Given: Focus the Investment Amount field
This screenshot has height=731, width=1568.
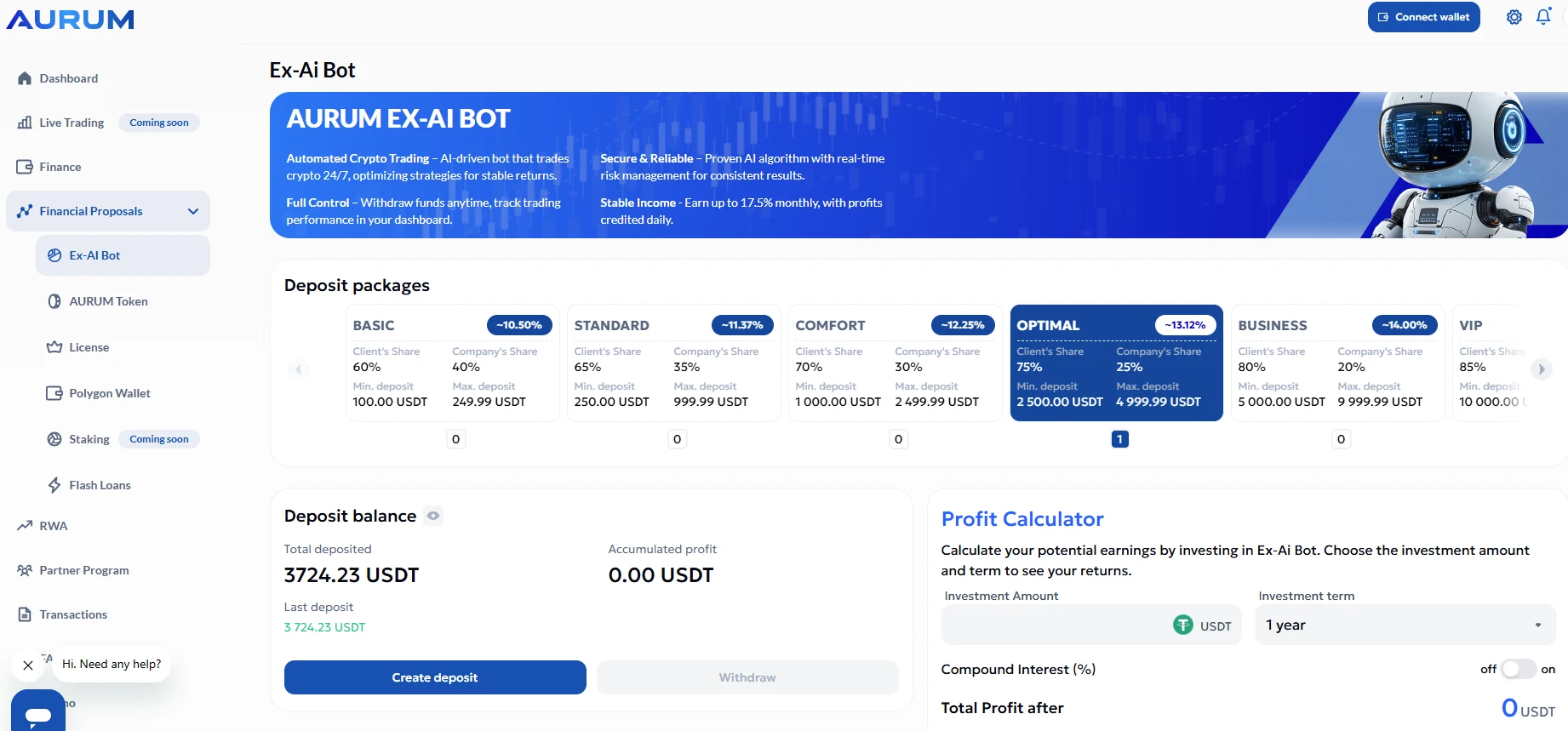Looking at the screenshot, I should point(1091,625).
